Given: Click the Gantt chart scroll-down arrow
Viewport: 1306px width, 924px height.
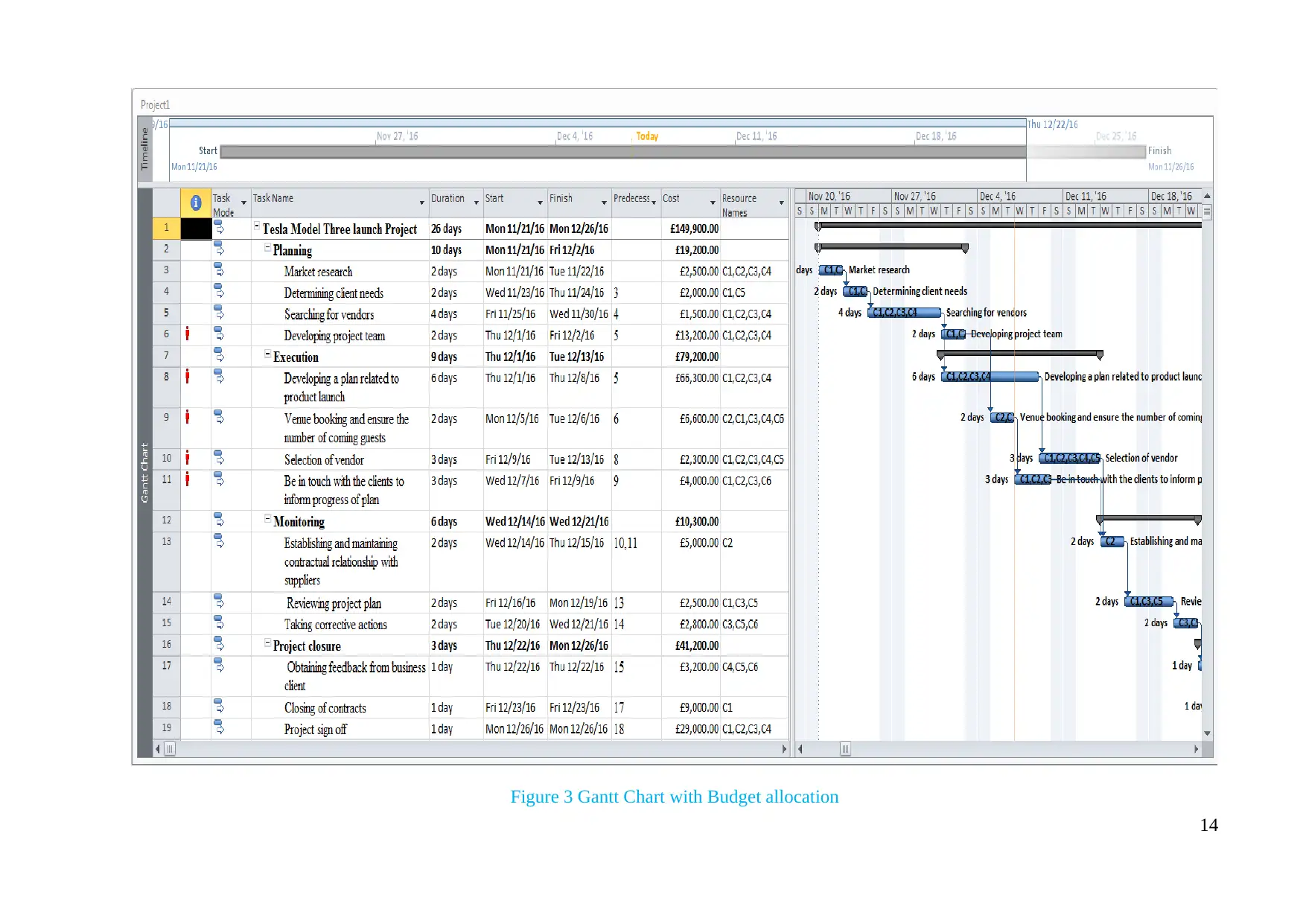Looking at the screenshot, I should tap(1207, 733).
